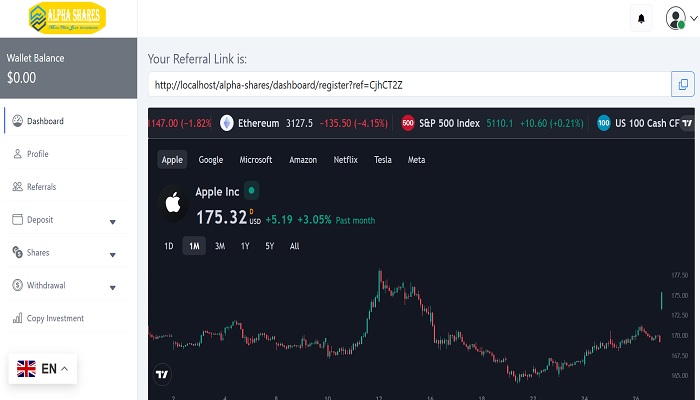The image size is (700, 400).
Task: Open the user avatar profile menu
Action: (676, 18)
